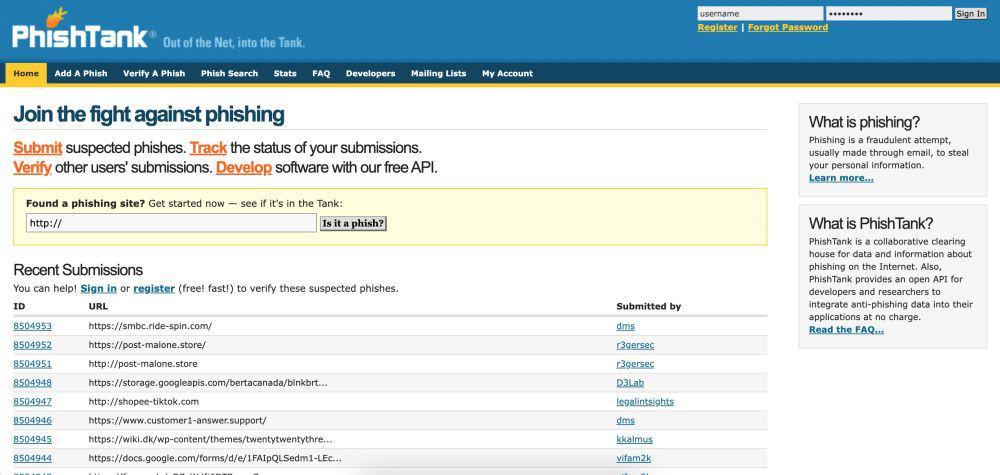Open submitter r3gersec for http://post-malone.store
The image size is (1000, 475).
click(x=635, y=364)
